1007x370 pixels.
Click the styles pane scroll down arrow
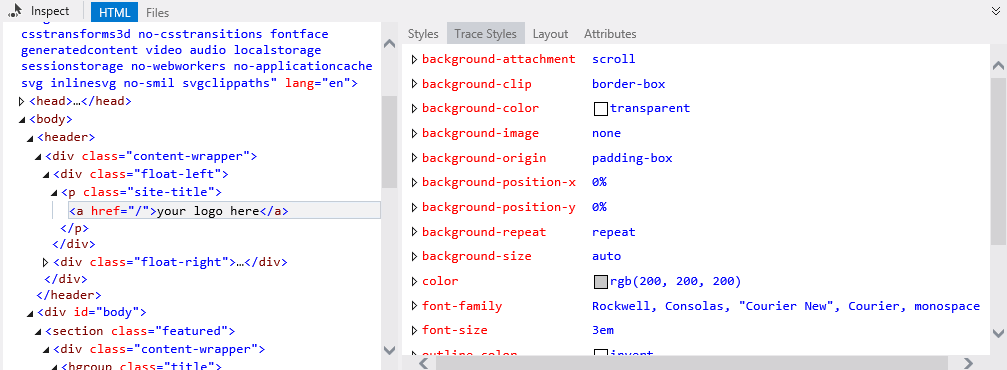tap(999, 333)
